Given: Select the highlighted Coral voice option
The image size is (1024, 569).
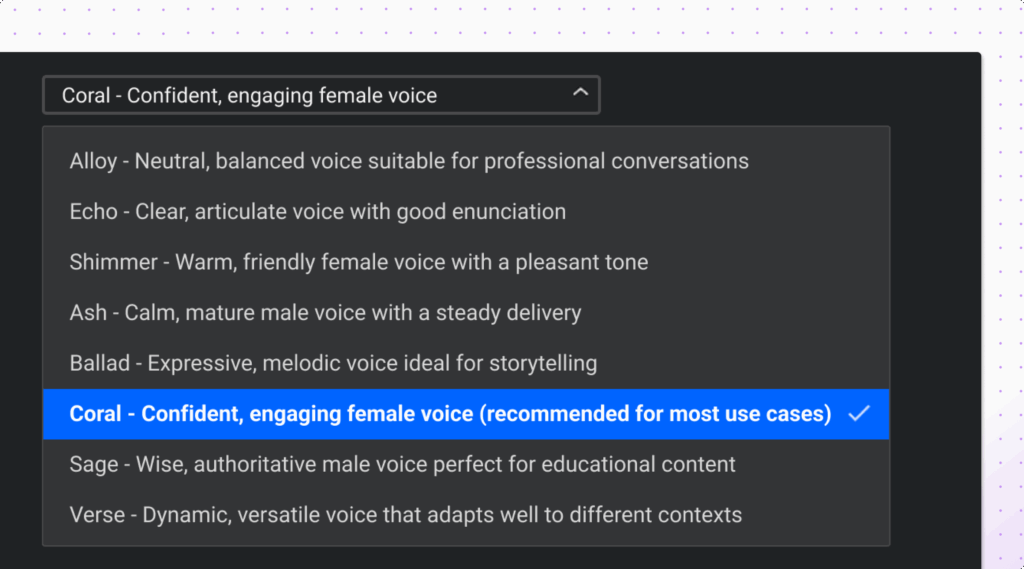Looking at the screenshot, I should coord(450,414).
